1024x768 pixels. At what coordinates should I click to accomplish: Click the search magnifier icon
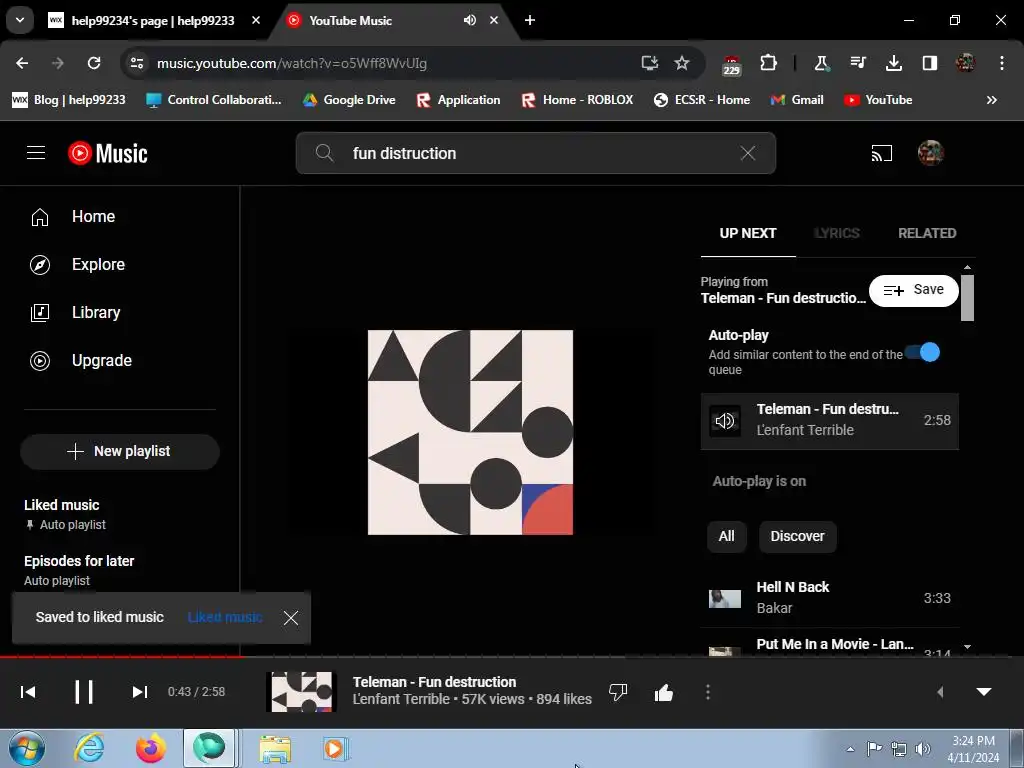click(x=324, y=153)
